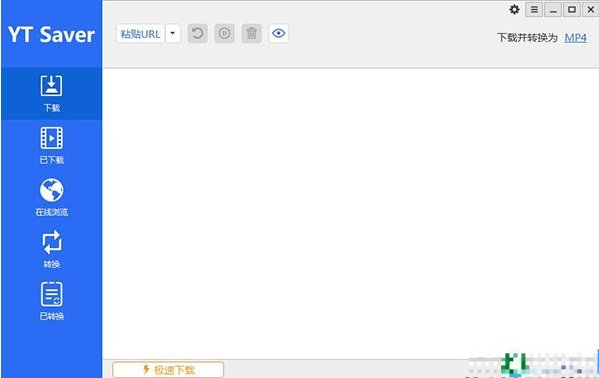Open the 已转换 converted files list
The width and height of the screenshot is (599, 378).
coord(52,302)
